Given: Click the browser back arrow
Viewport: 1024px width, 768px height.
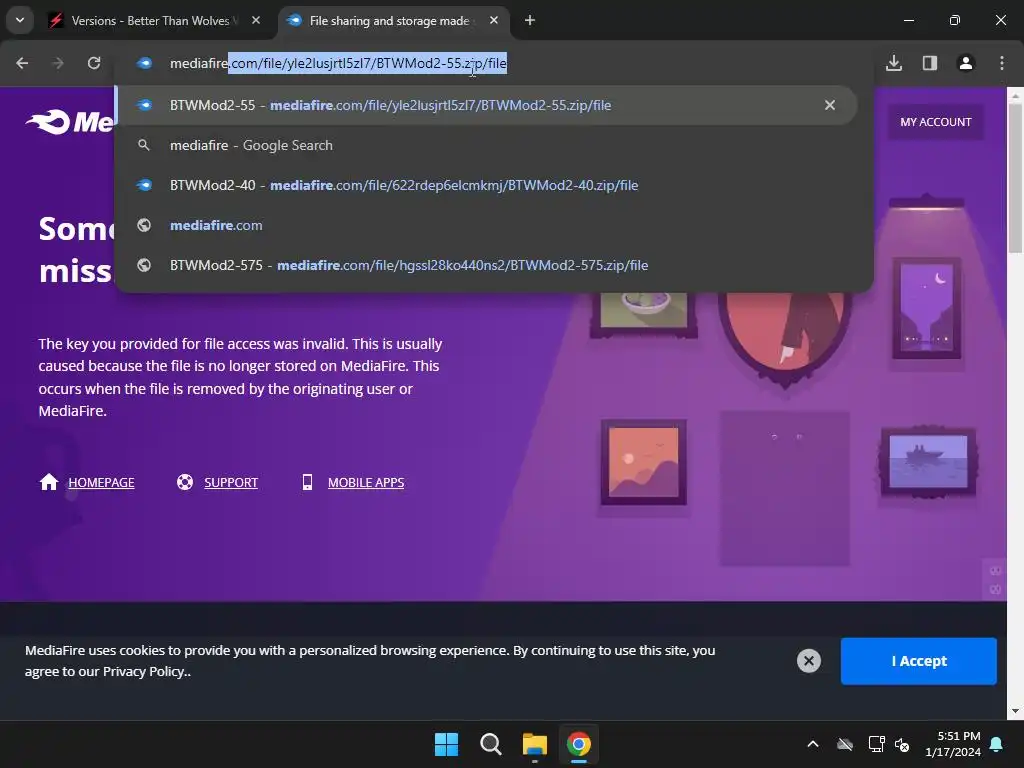Looking at the screenshot, I should pyautogui.click(x=22, y=63).
